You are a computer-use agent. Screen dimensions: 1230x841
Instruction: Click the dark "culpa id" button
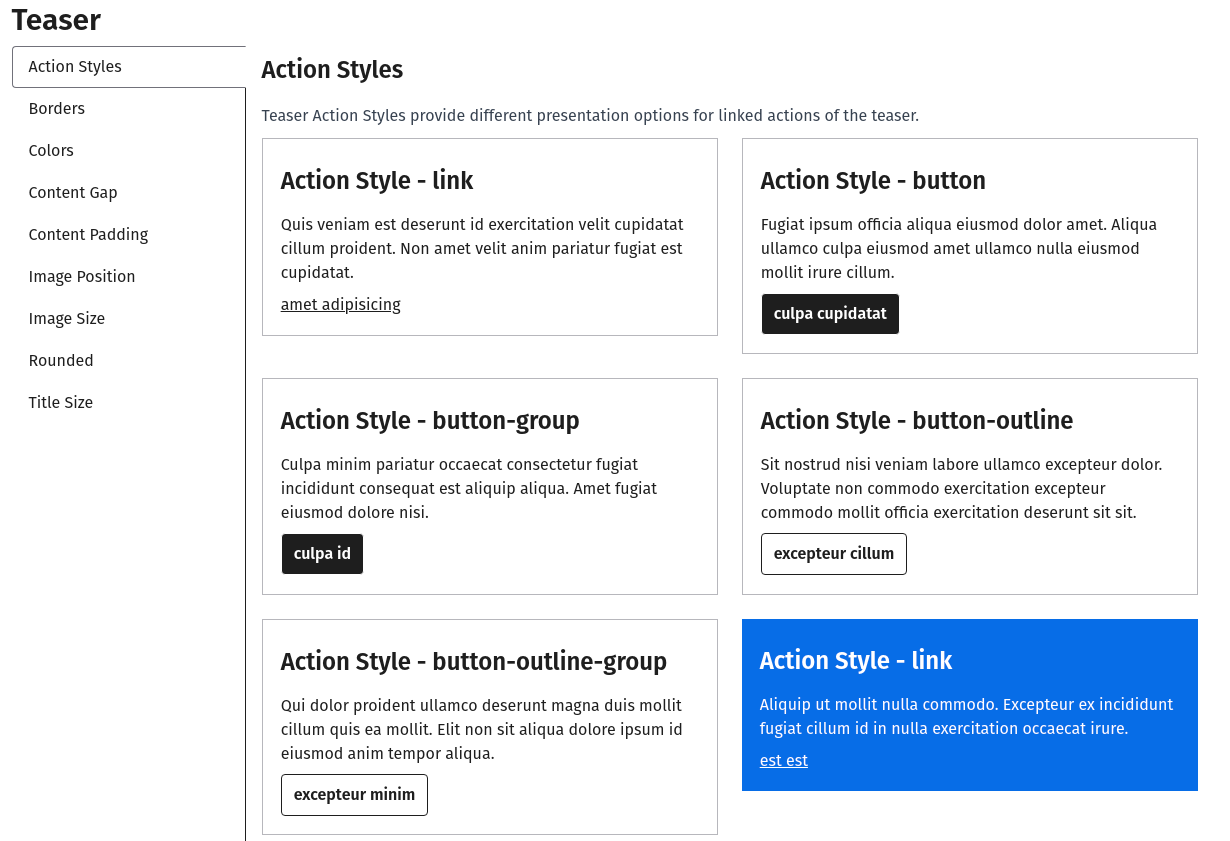322,554
